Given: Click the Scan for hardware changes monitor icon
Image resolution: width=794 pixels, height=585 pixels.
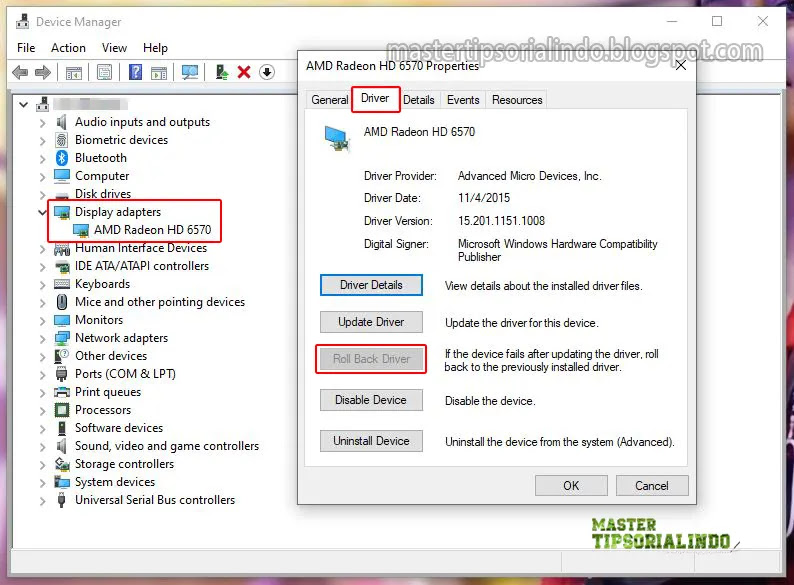Looking at the screenshot, I should pyautogui.click(x=190, y=72).
